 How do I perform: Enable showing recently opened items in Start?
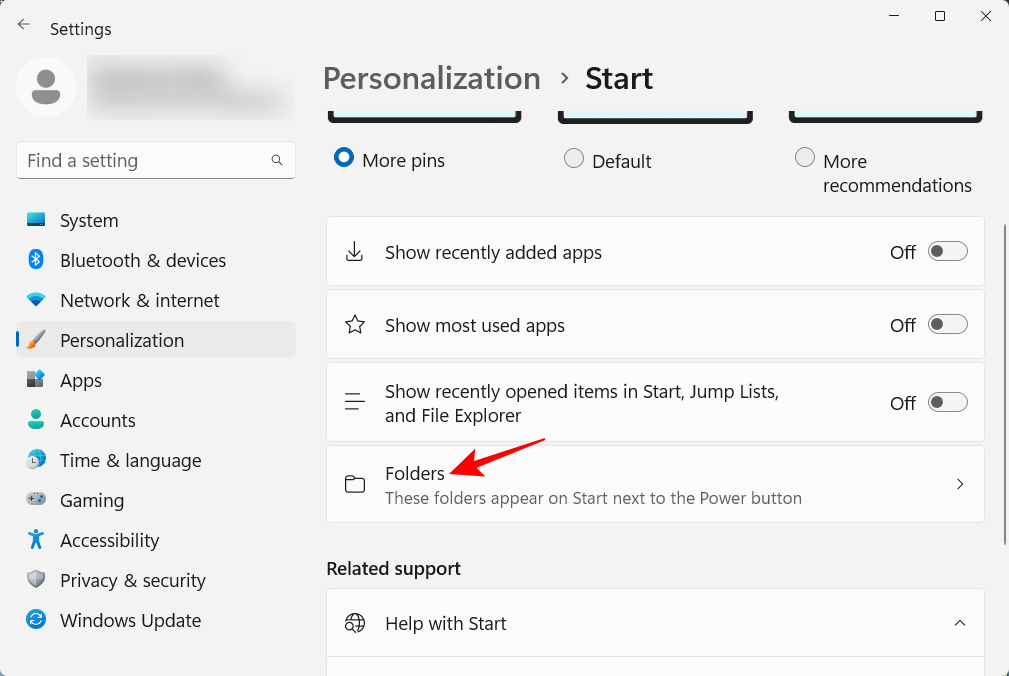click(947, 401)
